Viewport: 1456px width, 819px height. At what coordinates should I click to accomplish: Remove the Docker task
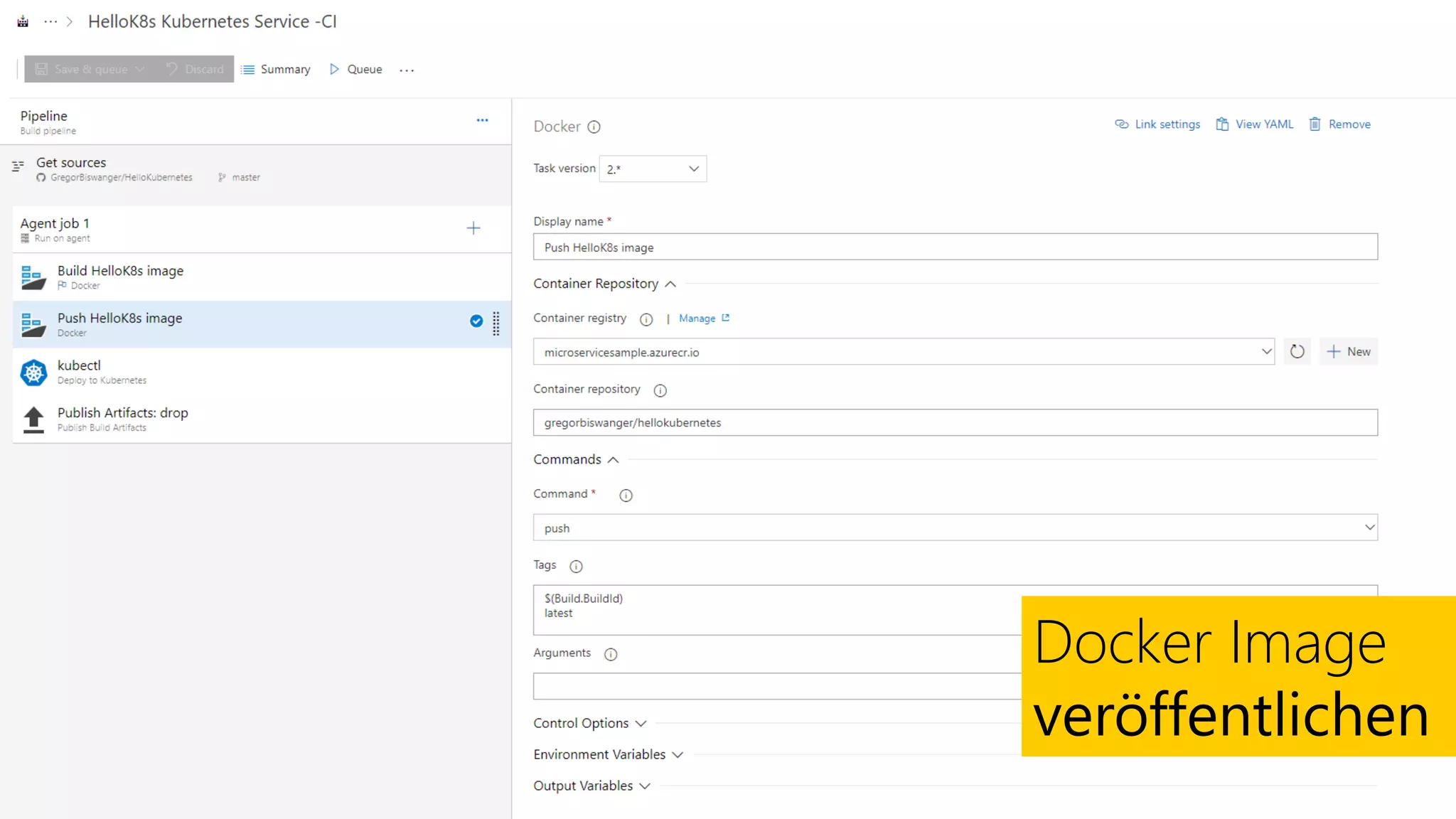click(x=1340, y=124)
